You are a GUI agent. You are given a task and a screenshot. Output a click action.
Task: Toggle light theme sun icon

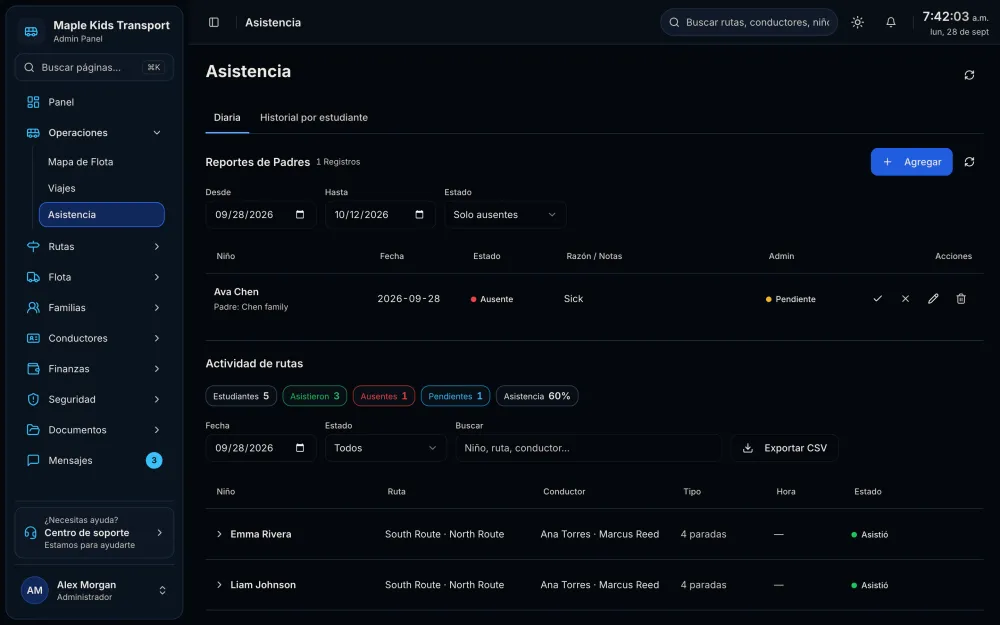point(858,22)
